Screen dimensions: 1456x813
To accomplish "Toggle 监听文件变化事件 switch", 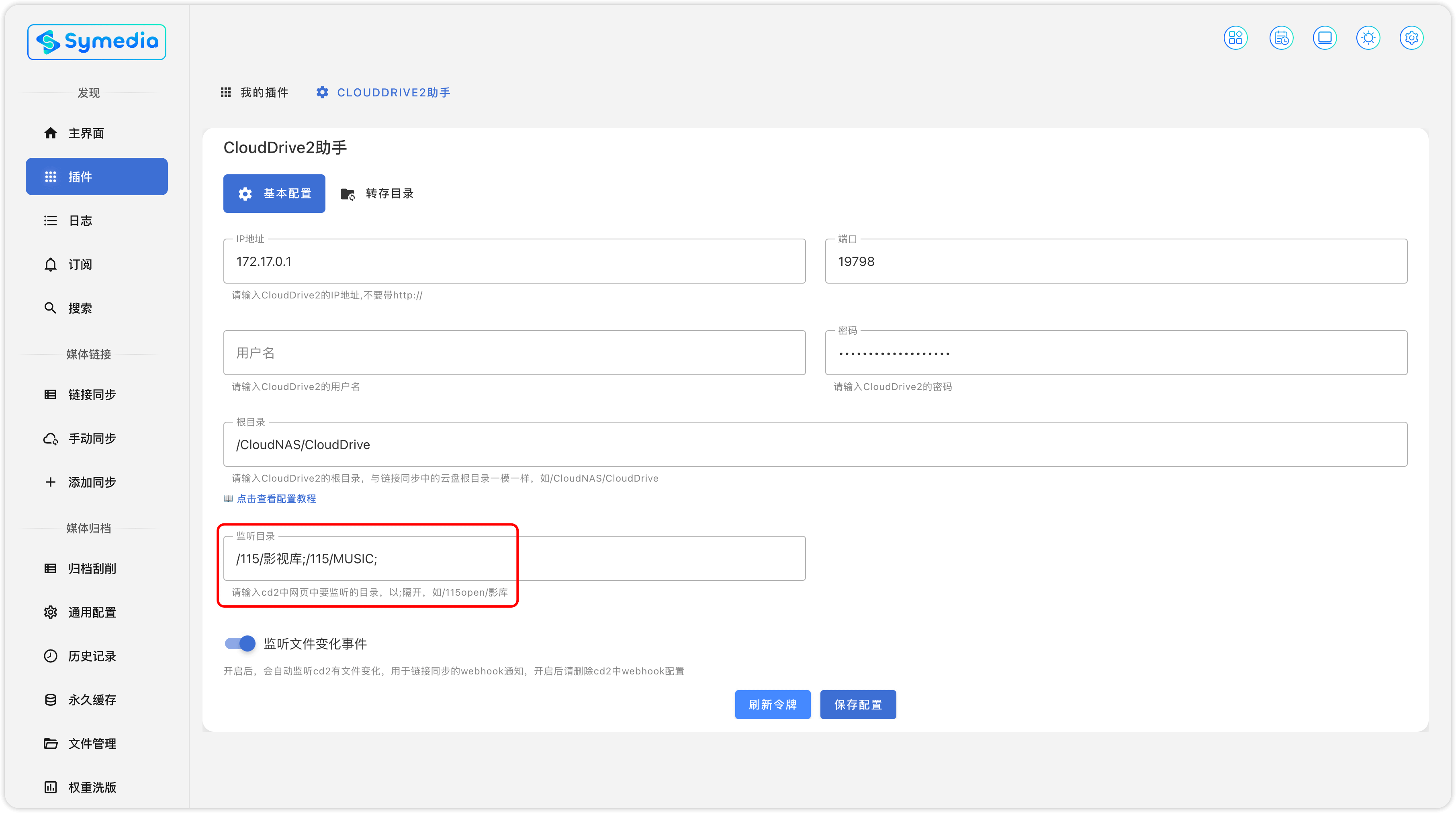I will click(240, 643).
